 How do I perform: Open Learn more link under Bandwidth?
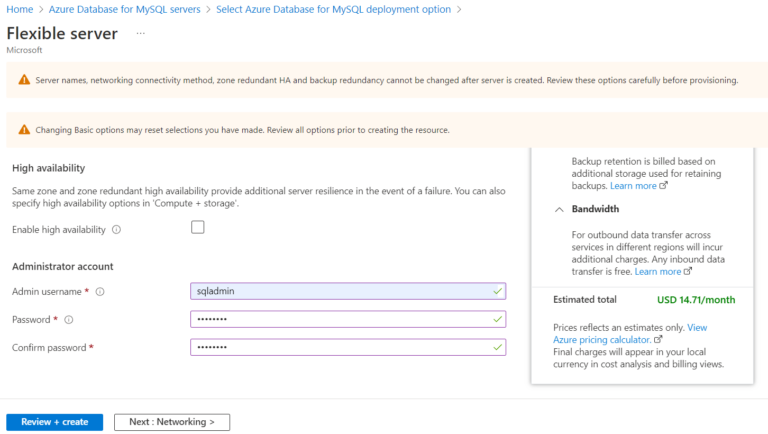[658, 271]
